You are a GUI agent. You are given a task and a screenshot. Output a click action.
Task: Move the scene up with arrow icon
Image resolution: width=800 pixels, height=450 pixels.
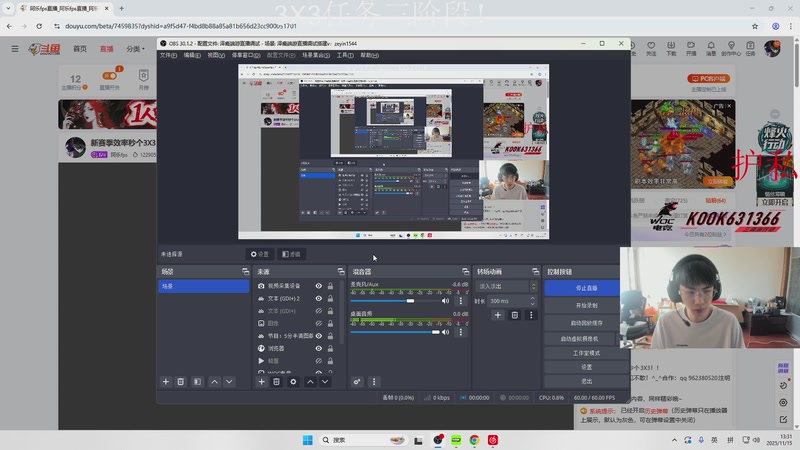click(x=215, y=382)
